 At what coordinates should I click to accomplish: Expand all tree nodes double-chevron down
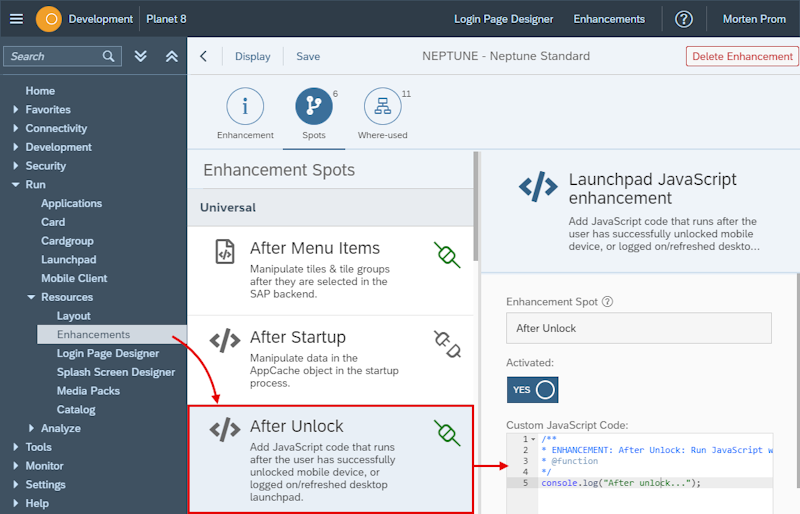[140, 56]
